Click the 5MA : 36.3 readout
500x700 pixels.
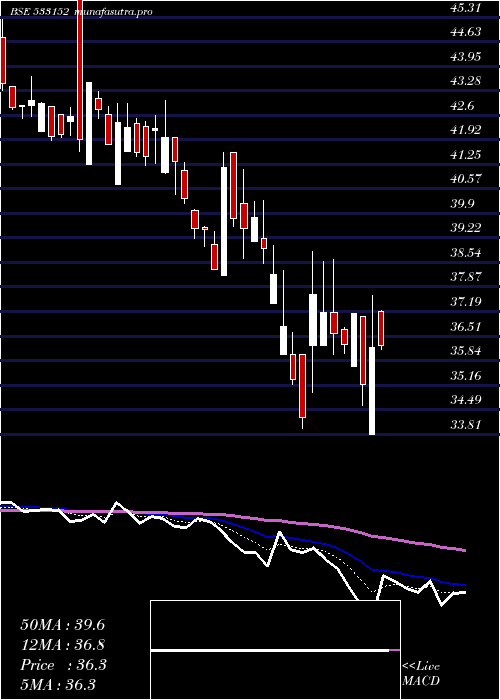58,685
